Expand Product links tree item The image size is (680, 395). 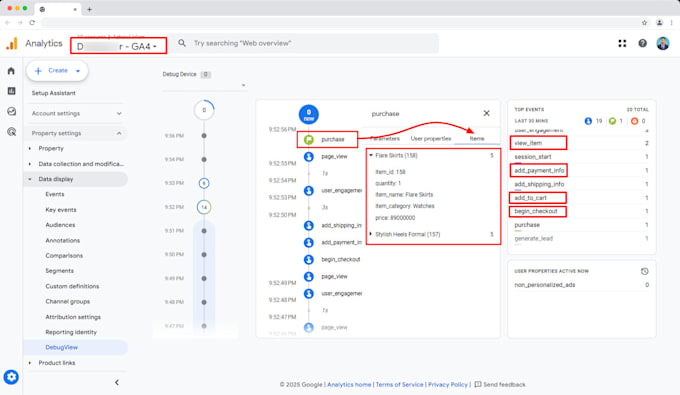29,363
